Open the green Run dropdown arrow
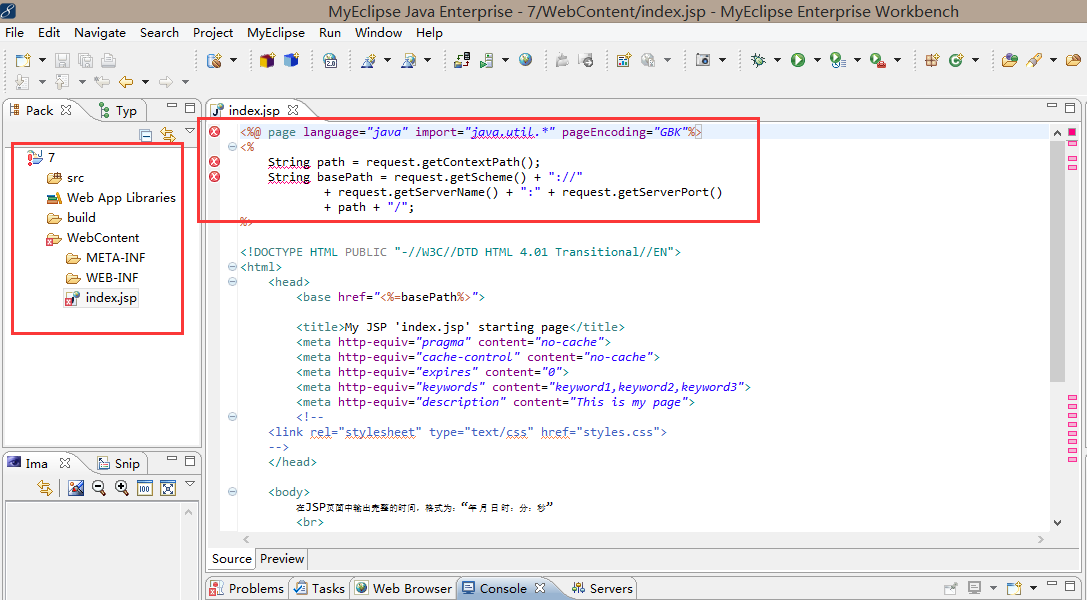This screenshot has width=1087, height=600. [817, 60]
